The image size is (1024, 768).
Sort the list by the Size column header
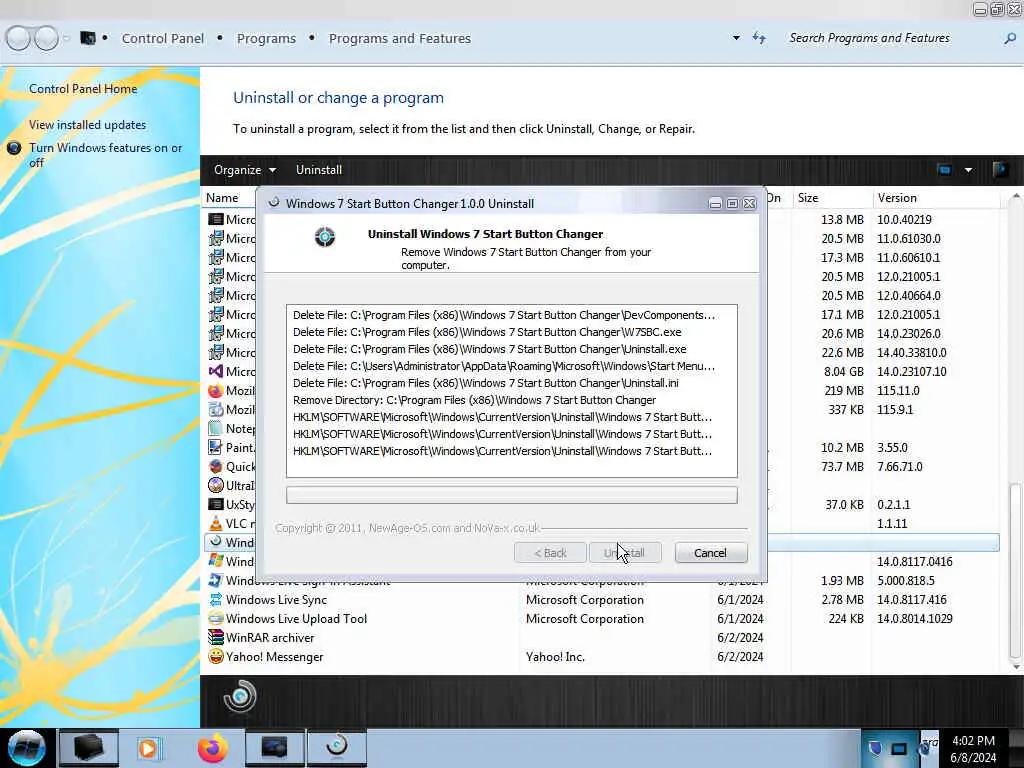[x=808, y=198]
